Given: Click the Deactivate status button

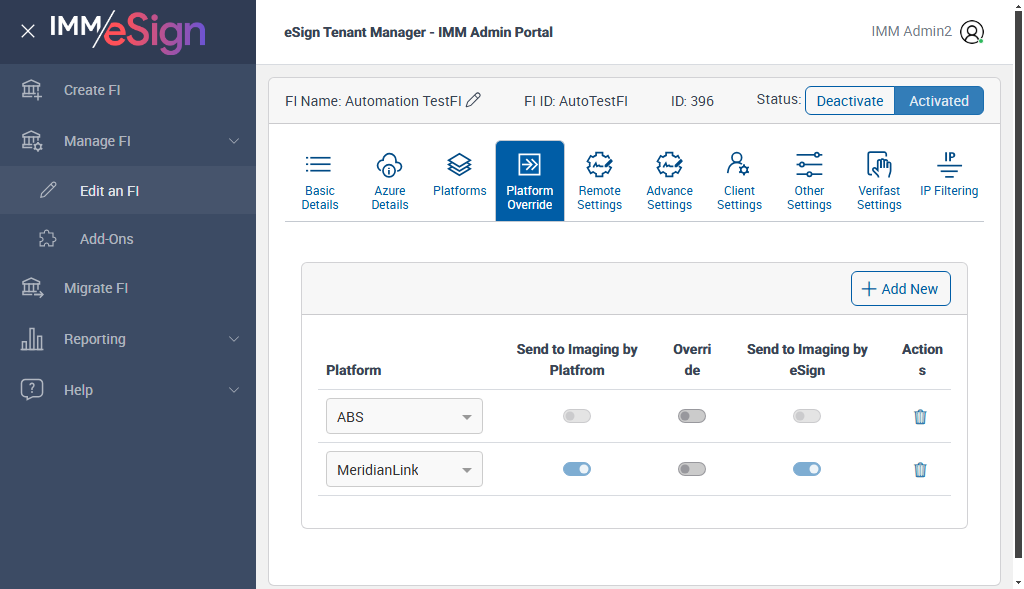Looking at the screenshot, I should 850,101.
